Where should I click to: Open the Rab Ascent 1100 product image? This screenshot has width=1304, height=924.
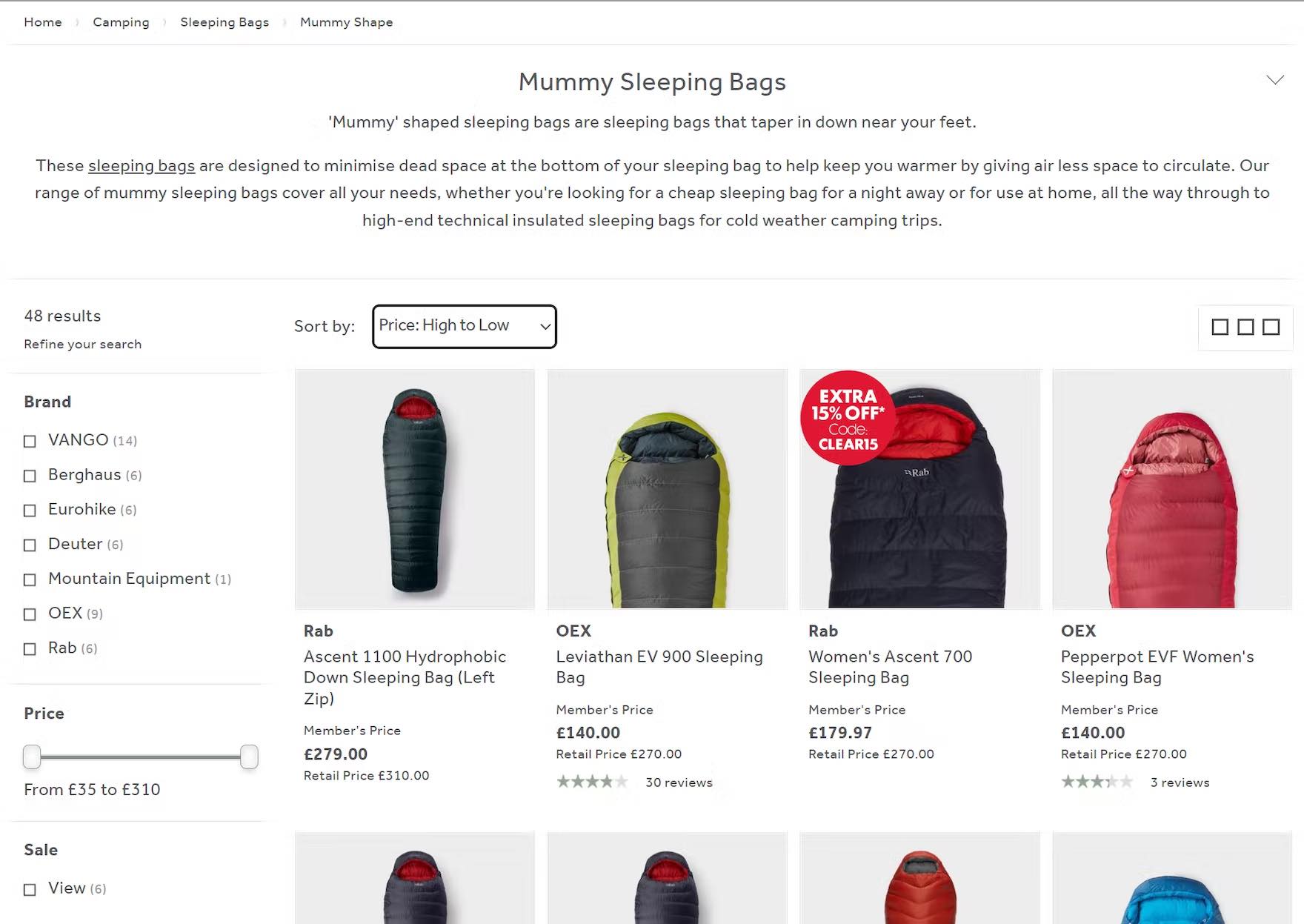pyautogui.click(x=414, y=489)
